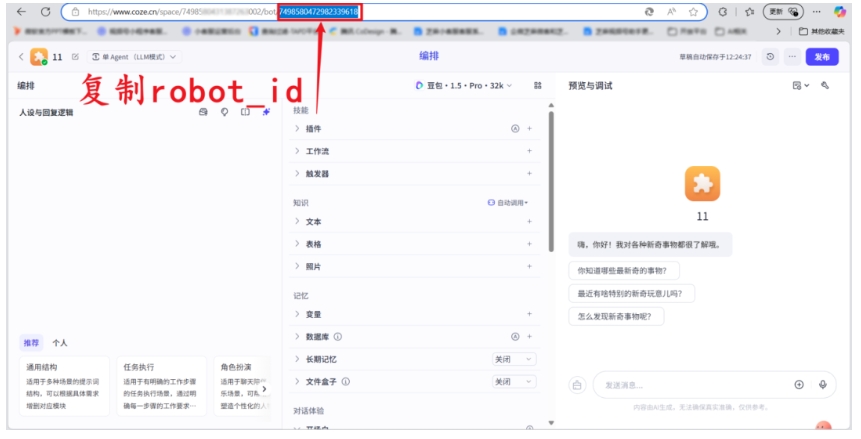The width and height of the screenshot is (861, 439).
Task: Click the auto-add icon in 插件 row
Action: 515,129
